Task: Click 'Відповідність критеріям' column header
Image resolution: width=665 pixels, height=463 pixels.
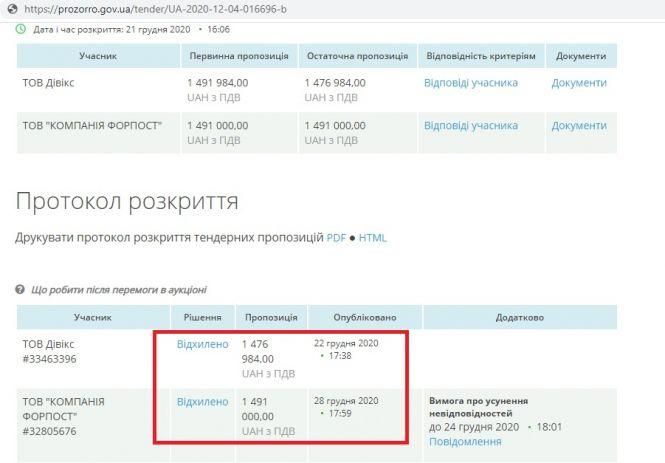Action: (x=481, y=56)
